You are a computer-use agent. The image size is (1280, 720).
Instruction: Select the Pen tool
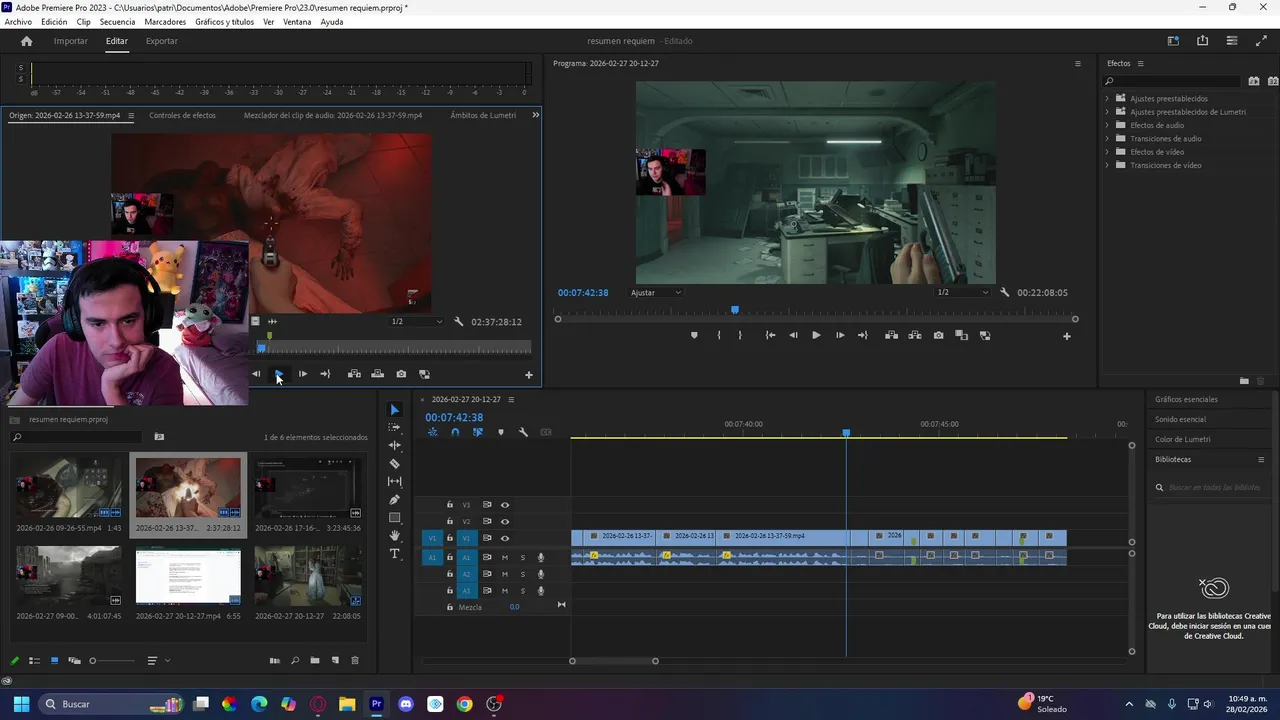(x=394, y=500)
